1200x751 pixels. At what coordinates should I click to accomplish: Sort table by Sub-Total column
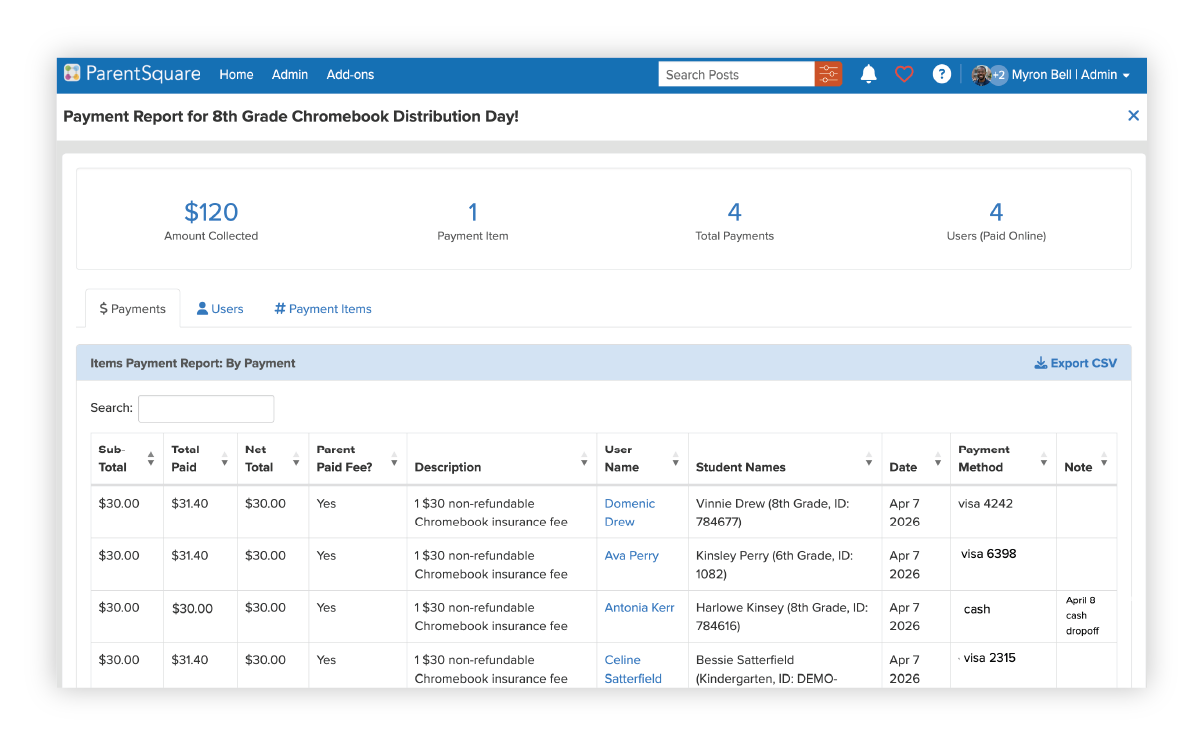[151, 459]
